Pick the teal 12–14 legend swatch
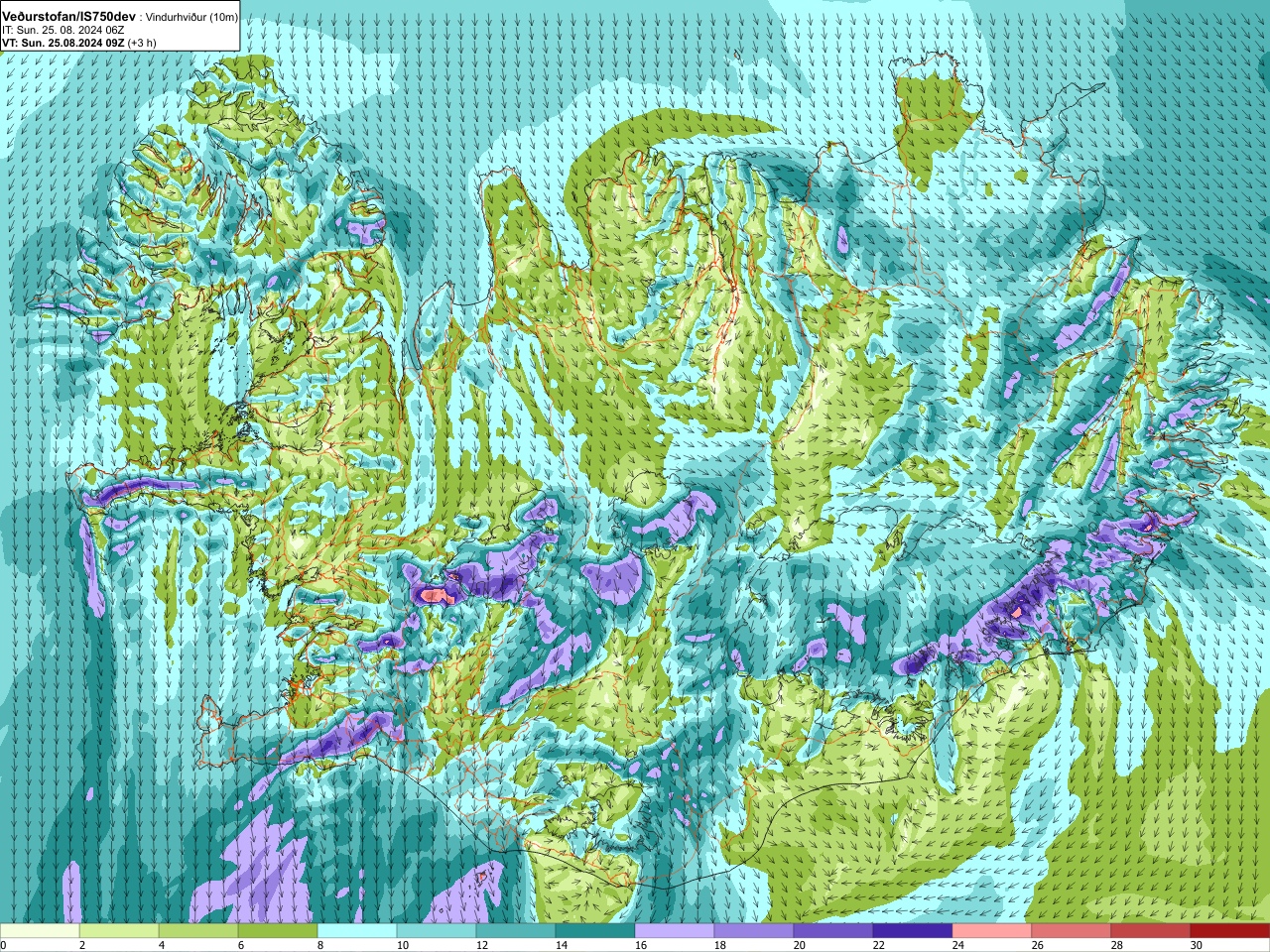Screen dimensions: 1270x952 (x=516, y=931)
